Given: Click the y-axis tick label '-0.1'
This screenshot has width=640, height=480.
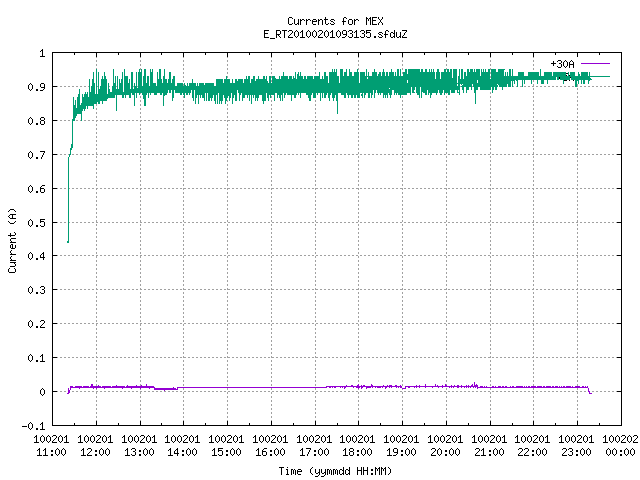Looking at the screenshot, I should coord(33,426).
